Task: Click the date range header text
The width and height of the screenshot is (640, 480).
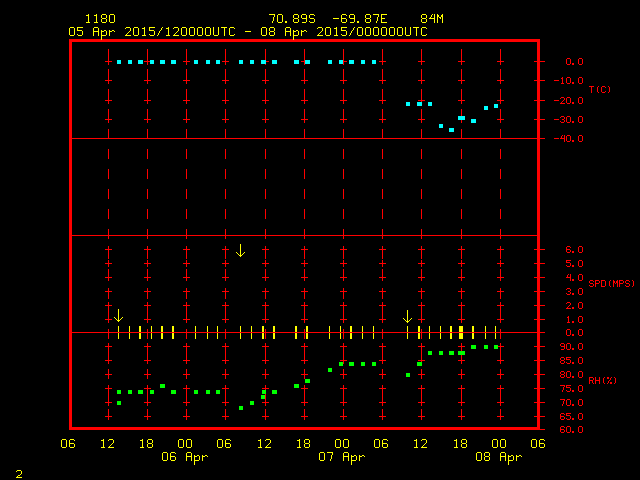Action: click(x=247, y=32)
